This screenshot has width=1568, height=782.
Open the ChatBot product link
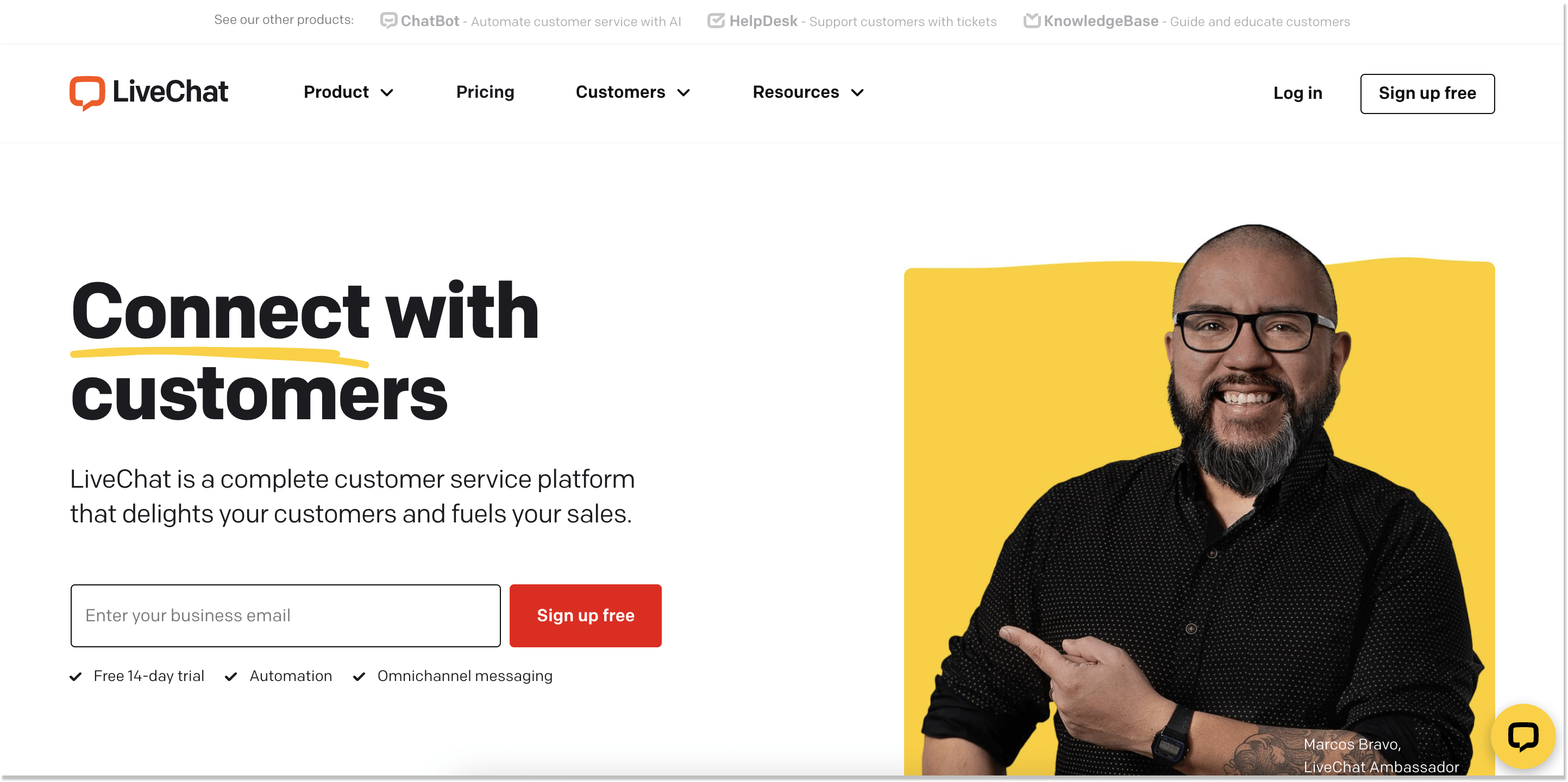531,21
